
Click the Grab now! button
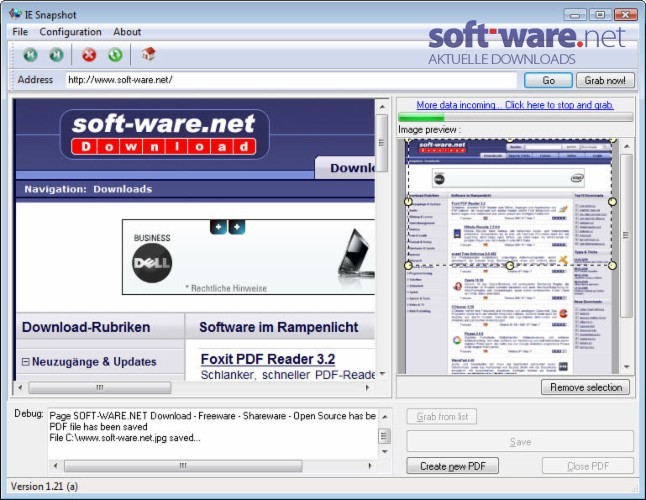coord(605,80)
